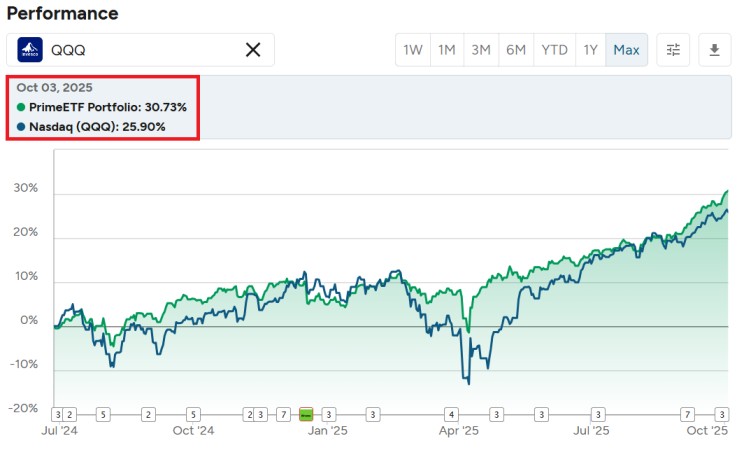Switch to 6M time range
The width and height of the screenshot is (737, 450).
516,50
